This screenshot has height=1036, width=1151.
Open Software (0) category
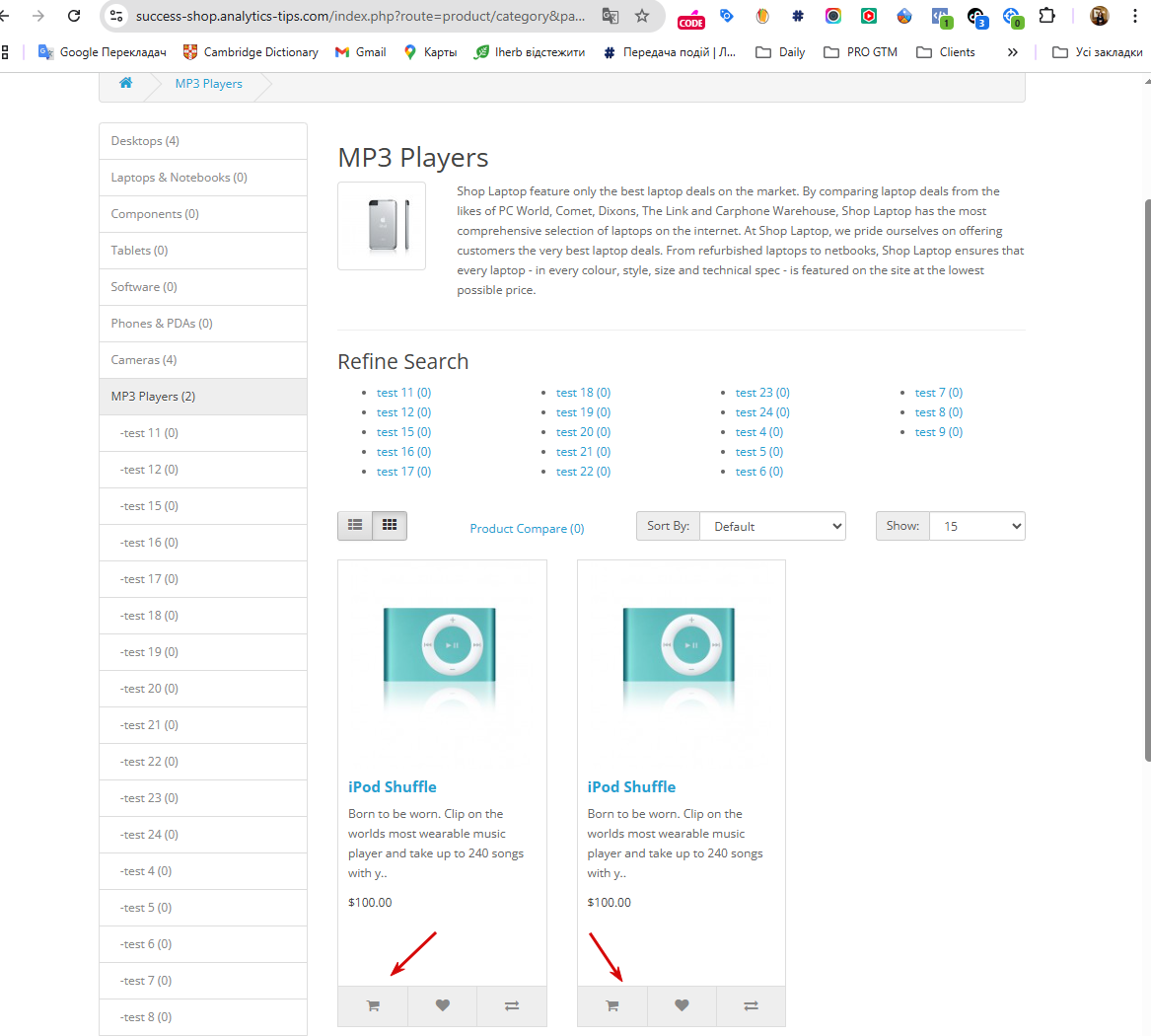[203, 287]
